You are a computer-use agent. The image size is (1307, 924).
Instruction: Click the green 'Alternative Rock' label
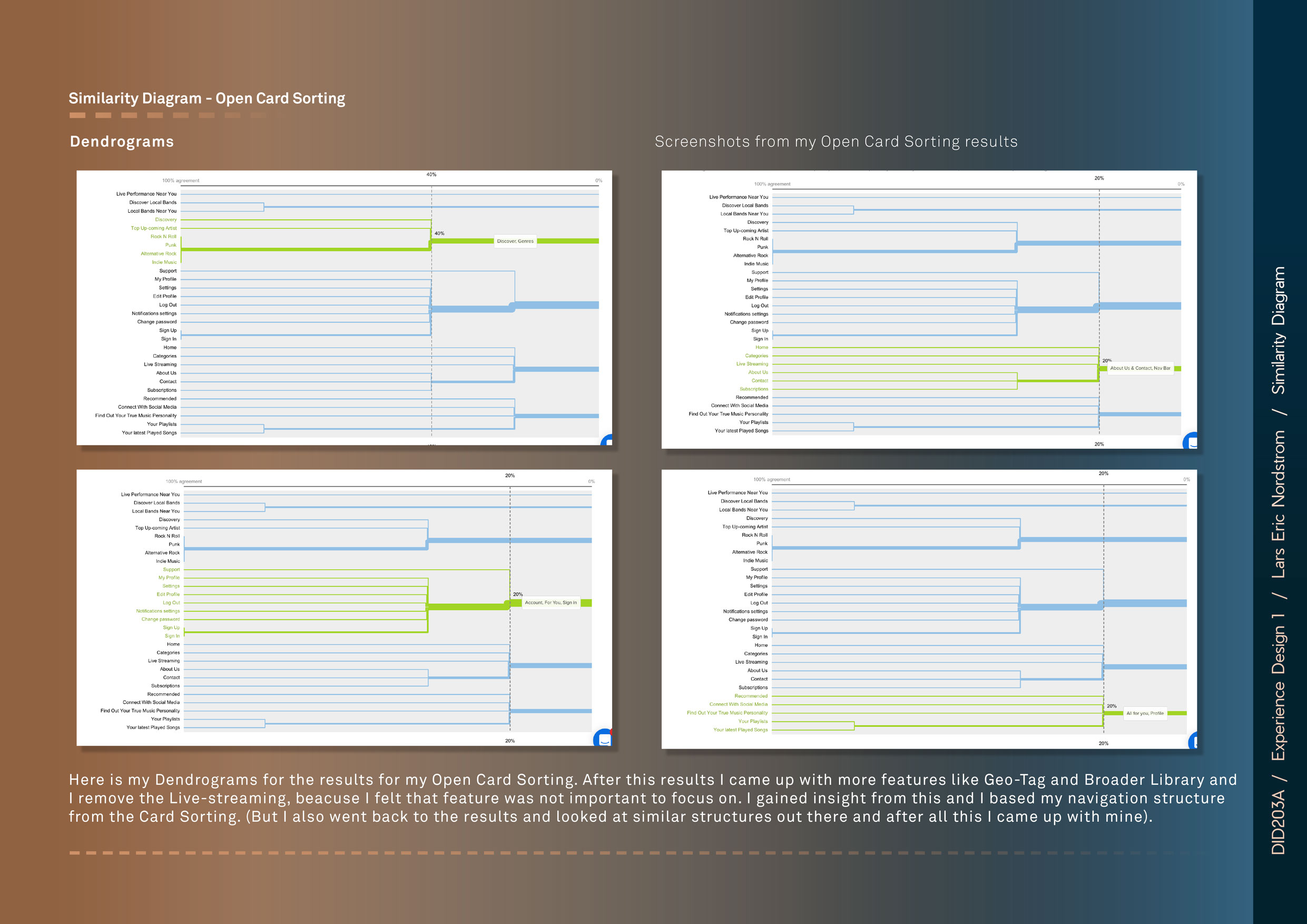point(159,254)
